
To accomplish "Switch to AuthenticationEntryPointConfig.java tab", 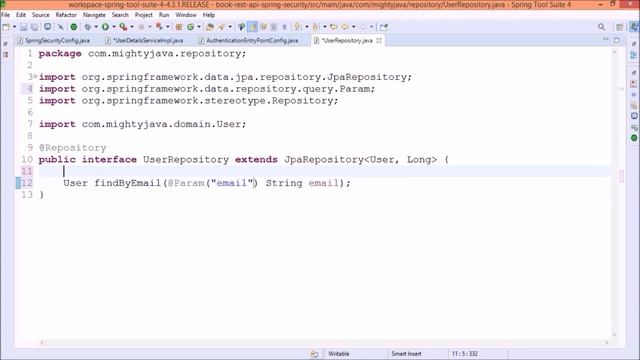I will tap(249, 40).
